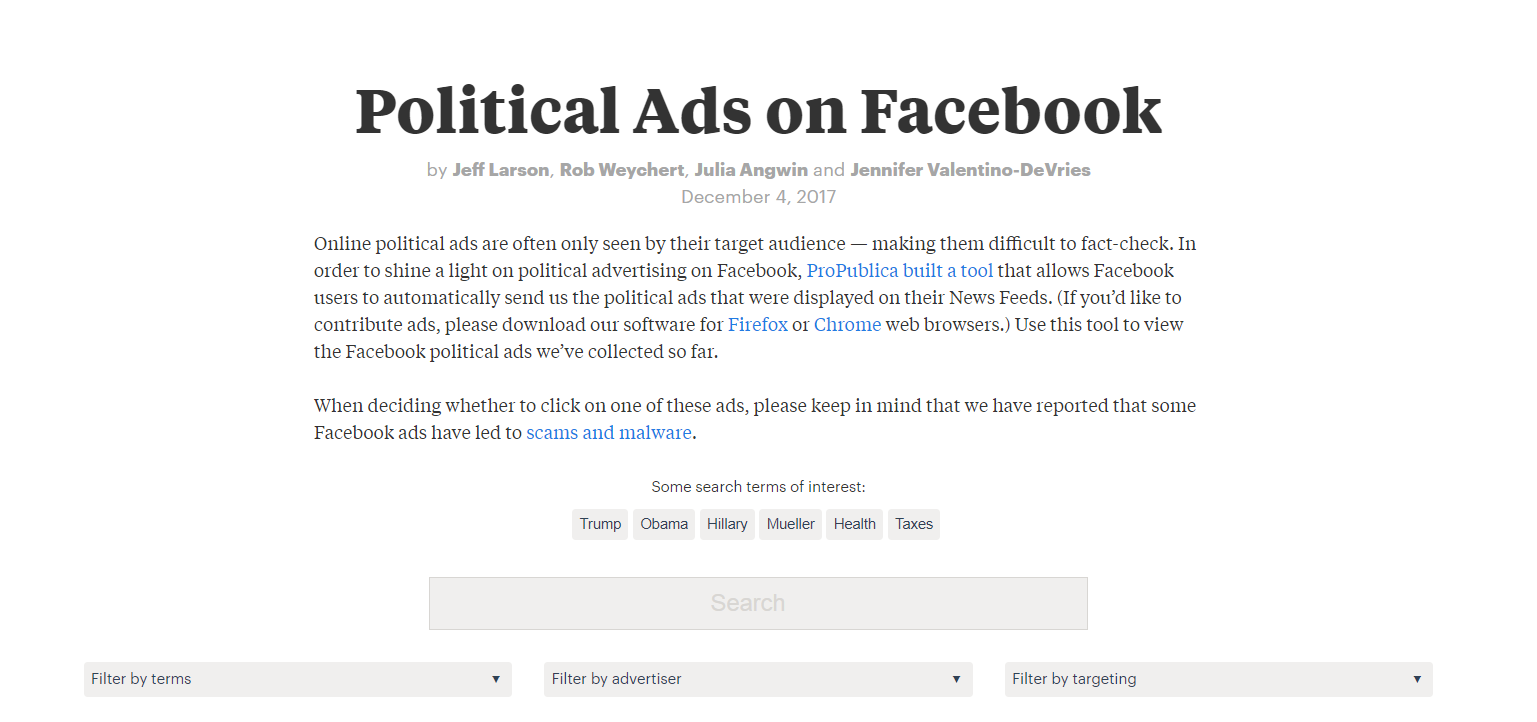The image size is (1537, 722).
Task: Click author name Rob Weychert
Action: click(x=621, y=170)
